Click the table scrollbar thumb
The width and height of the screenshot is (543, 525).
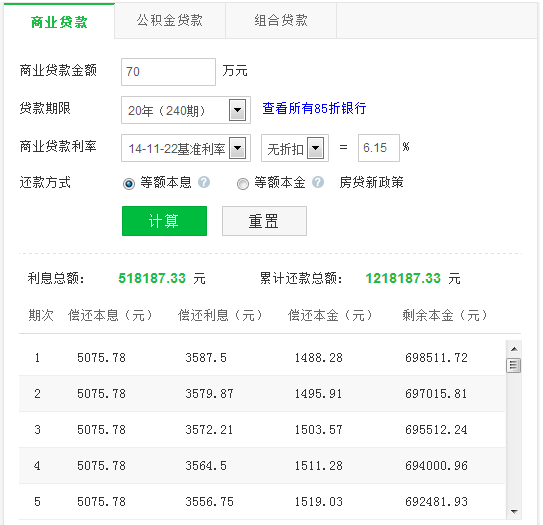coord(514,365)
